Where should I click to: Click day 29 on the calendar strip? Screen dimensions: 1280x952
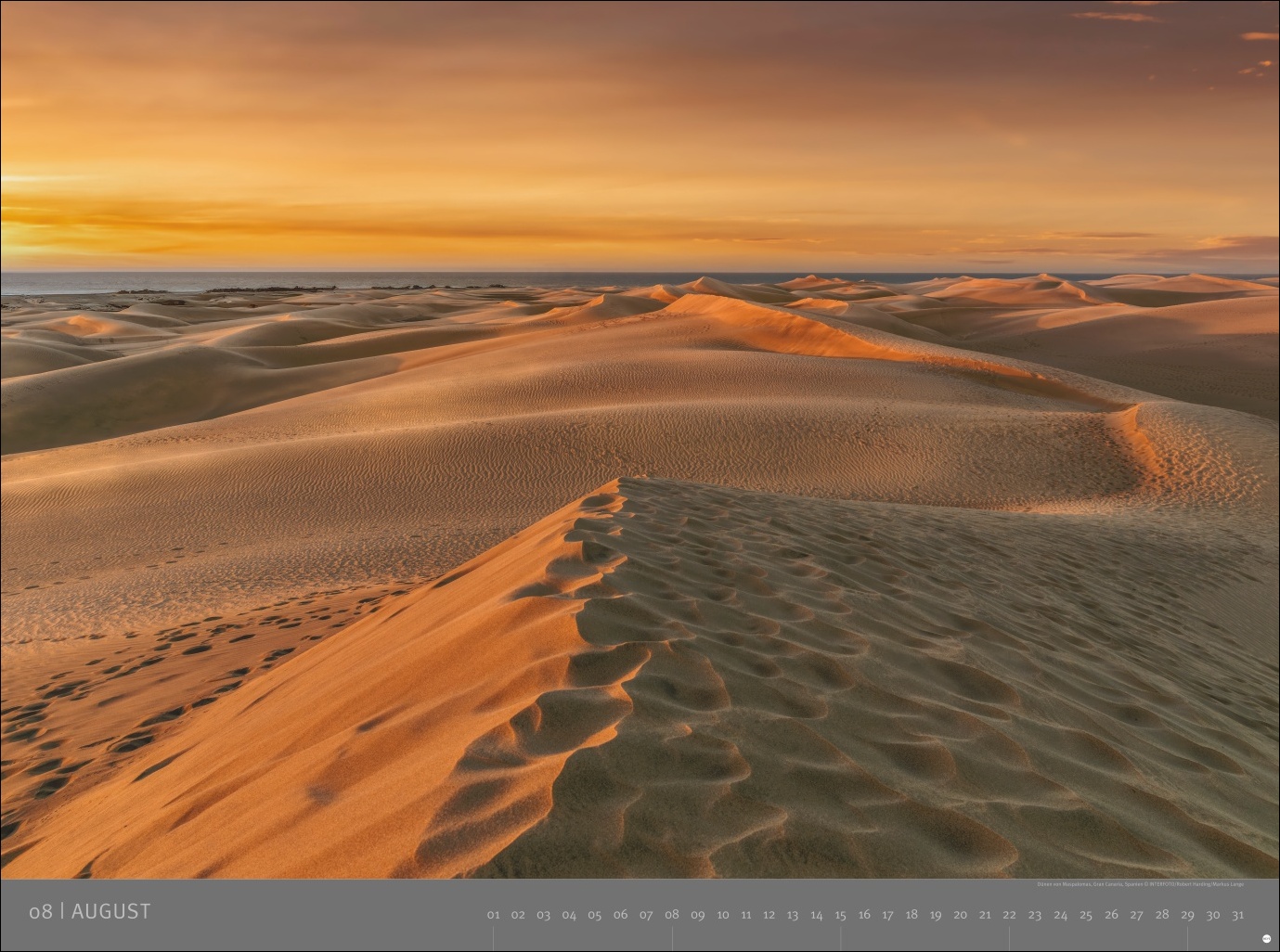click(1187, 915)
